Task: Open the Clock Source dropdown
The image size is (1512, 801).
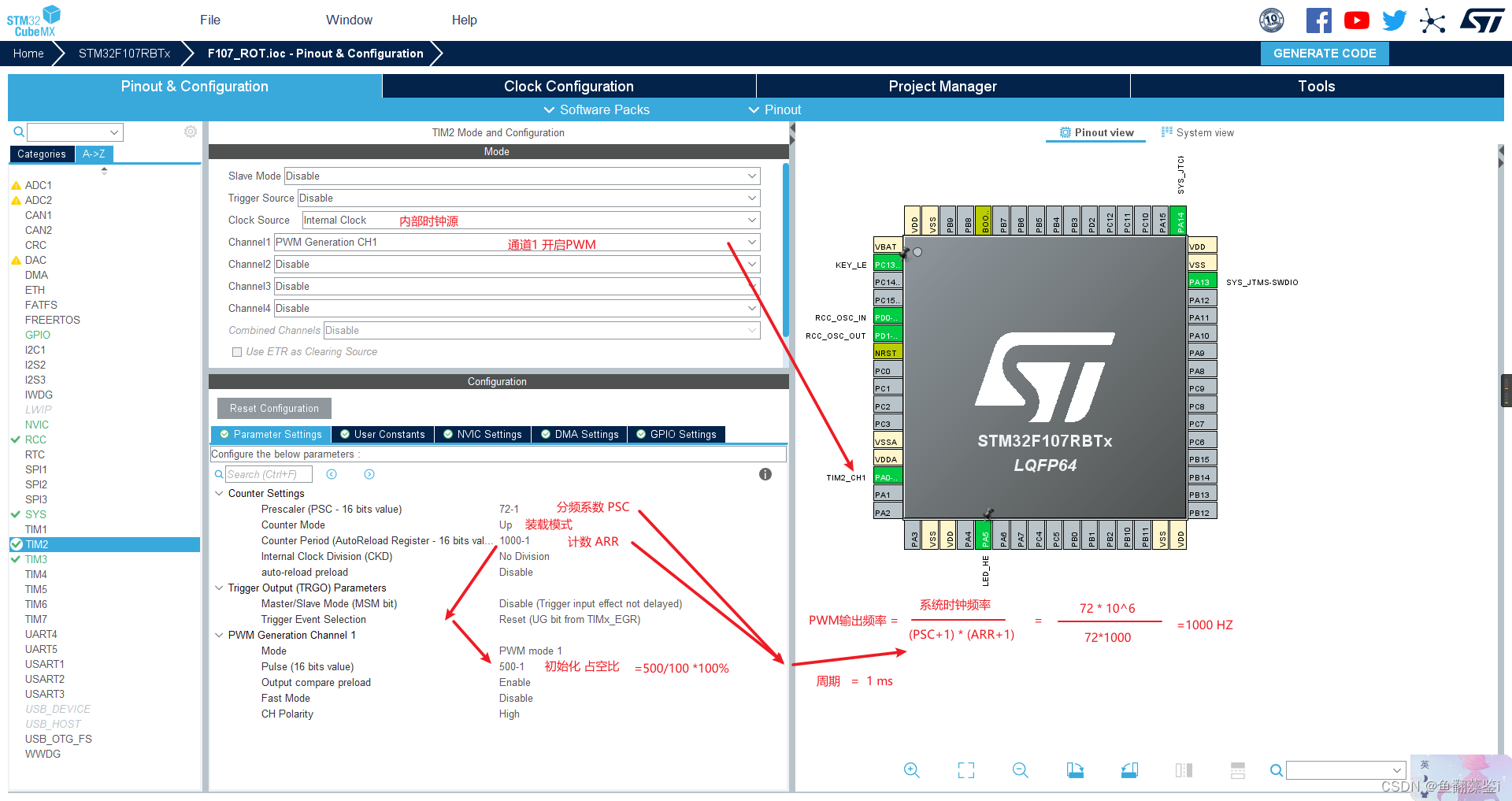Action: click(x=532, y=220)
